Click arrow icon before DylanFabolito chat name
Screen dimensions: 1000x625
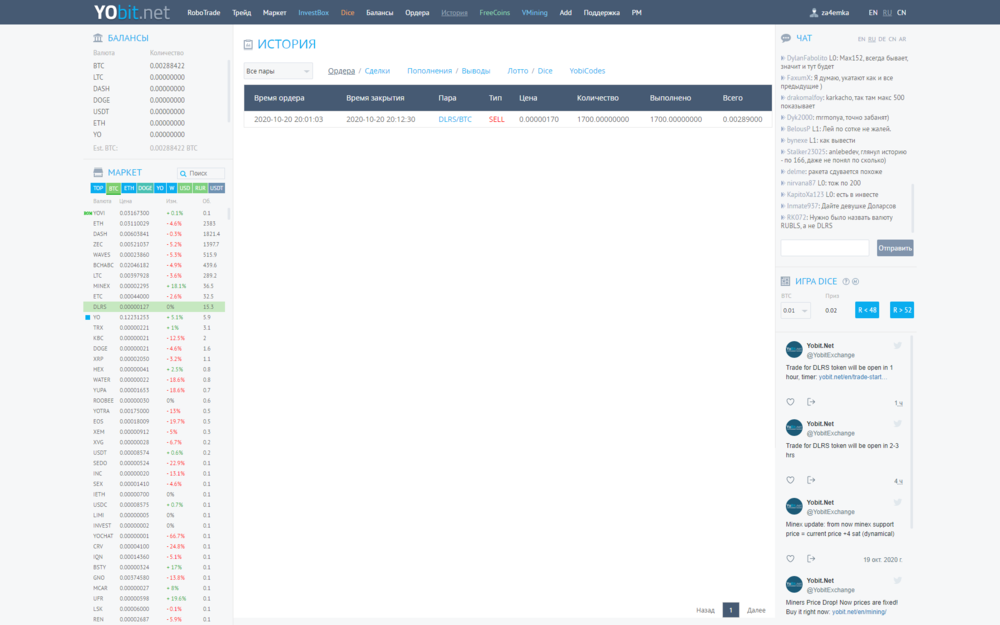coord(783,58)
